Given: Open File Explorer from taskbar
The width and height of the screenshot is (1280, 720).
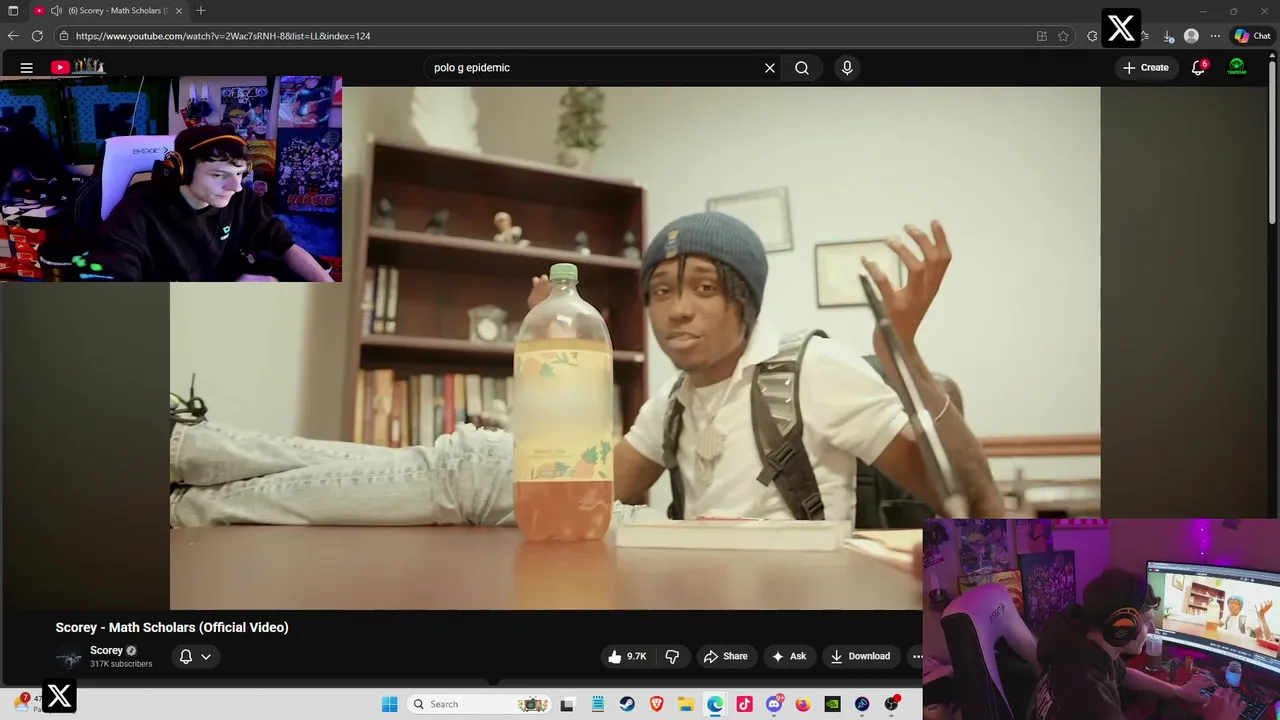Looking at the screenshot, I should [x=686, y=704].
